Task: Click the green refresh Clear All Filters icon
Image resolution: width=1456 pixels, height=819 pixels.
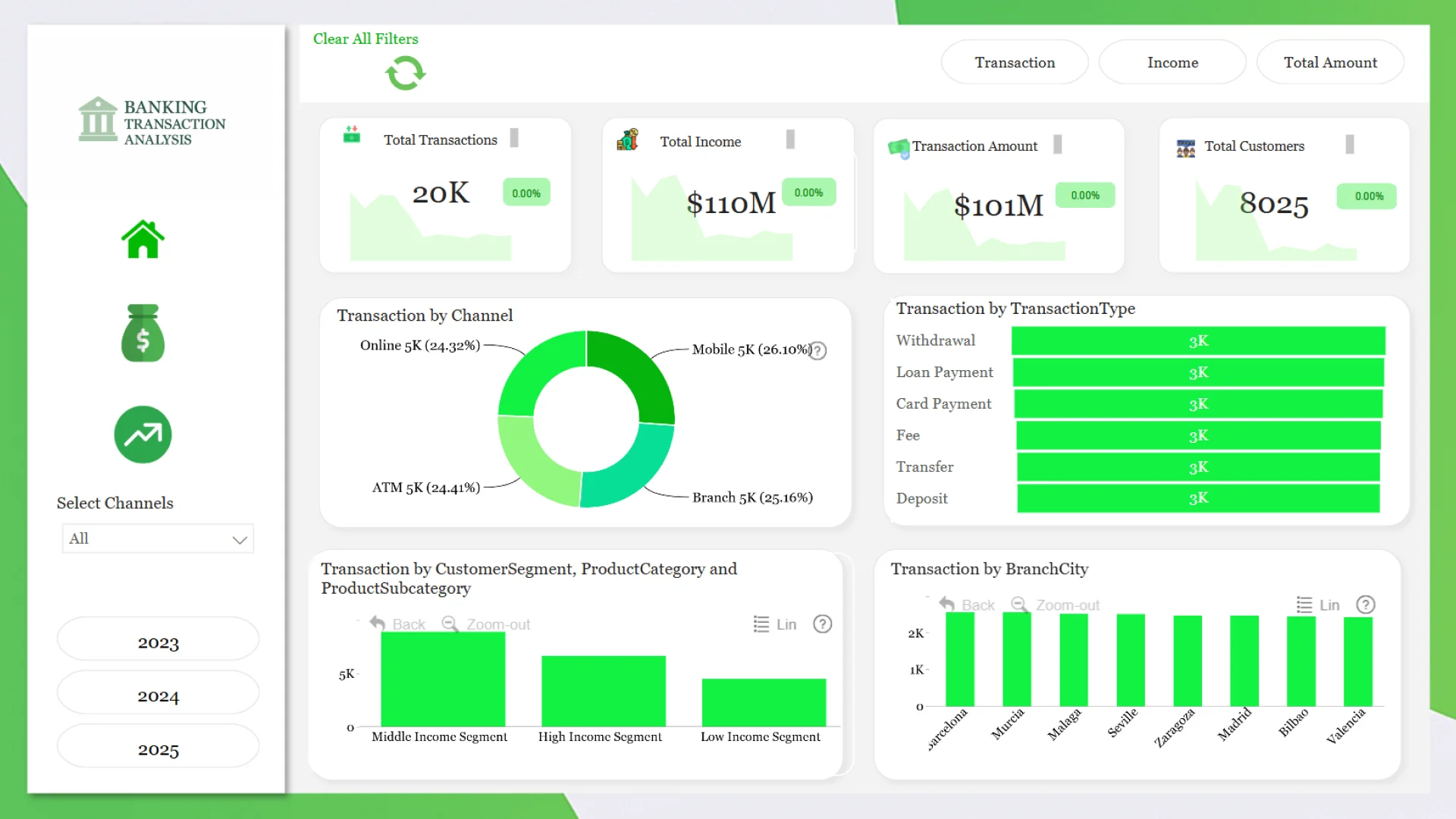Action: click(x=406, y=74)
